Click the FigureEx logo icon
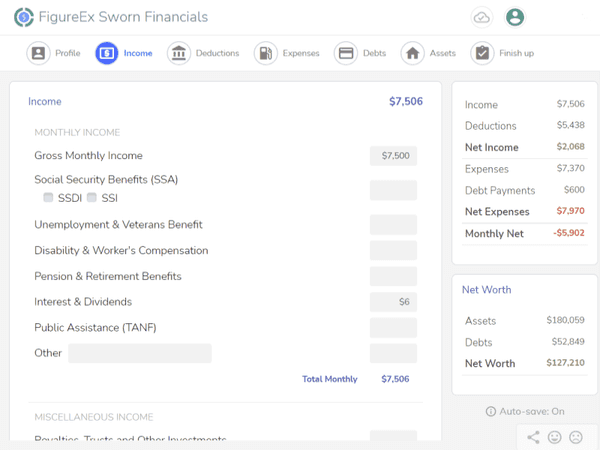This screenshot has width=600, height=450. [24, 17]
